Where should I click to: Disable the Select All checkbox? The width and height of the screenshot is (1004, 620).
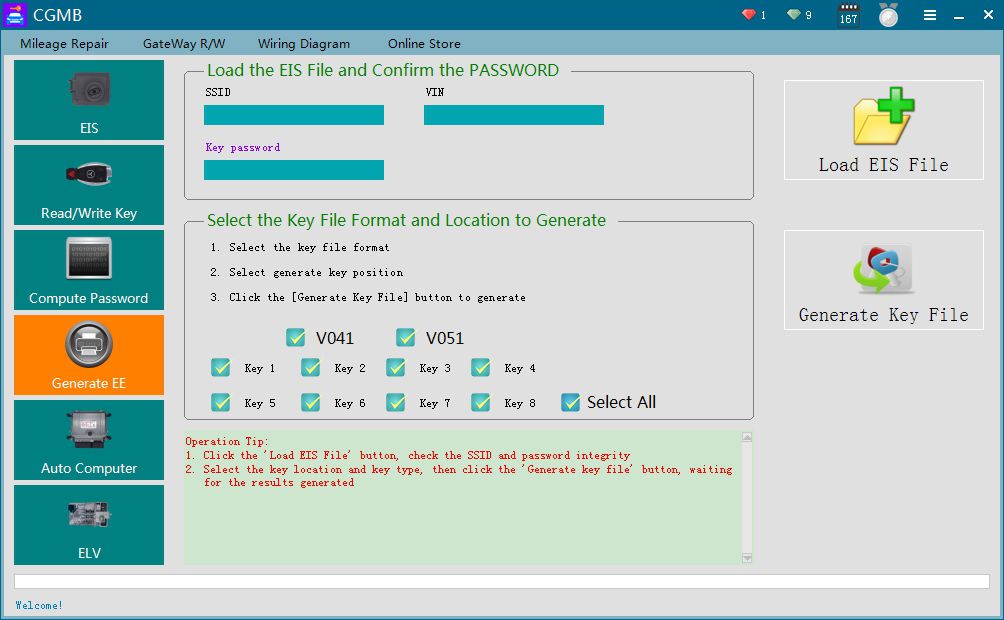tap(571, 402)
